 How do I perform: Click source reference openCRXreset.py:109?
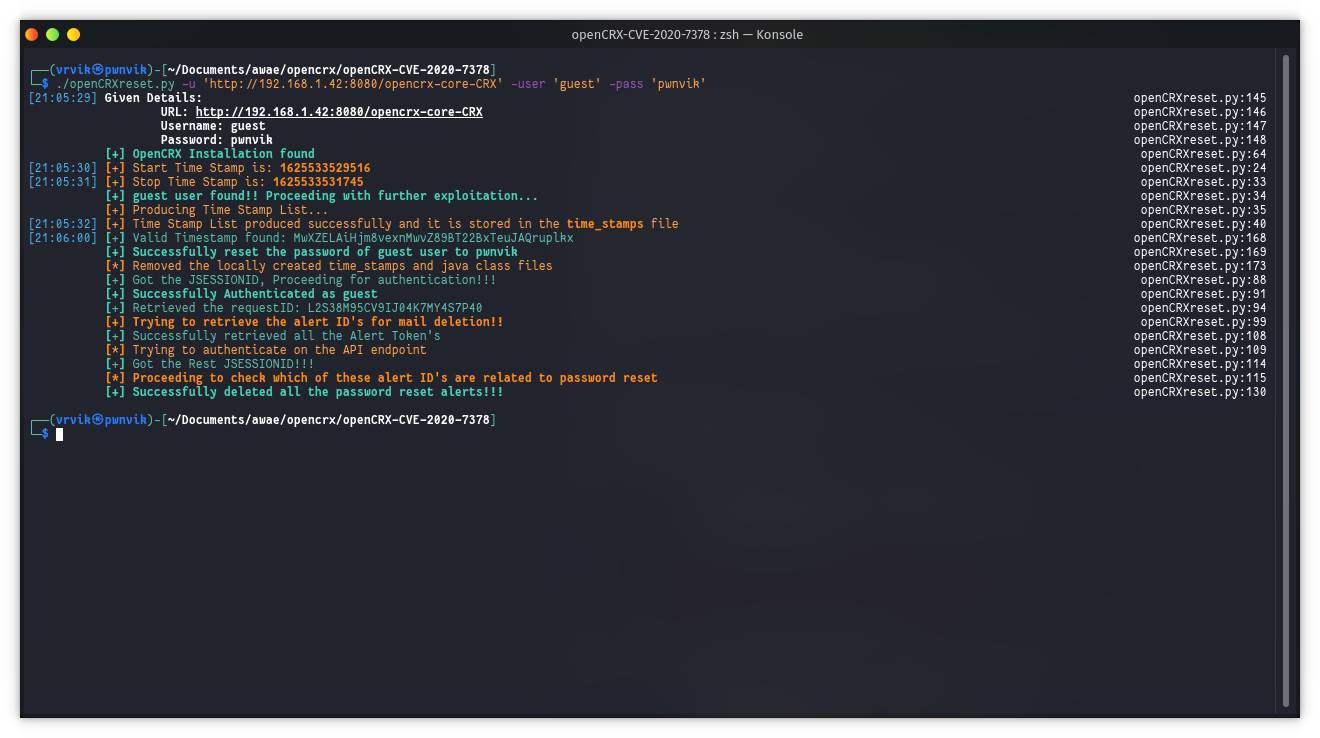point(1200,350)
